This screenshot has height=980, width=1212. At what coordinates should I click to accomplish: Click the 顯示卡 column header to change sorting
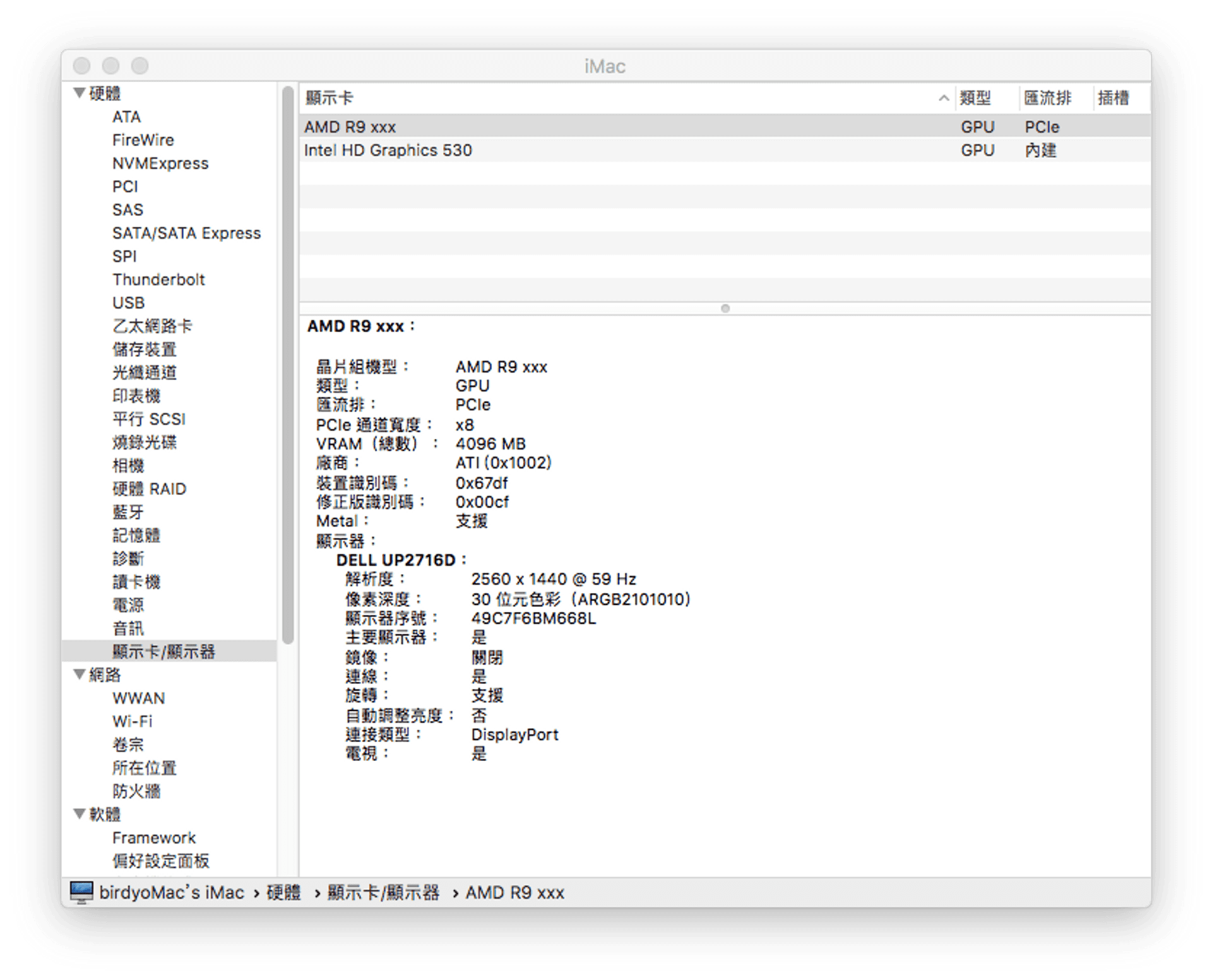(328, 98)
